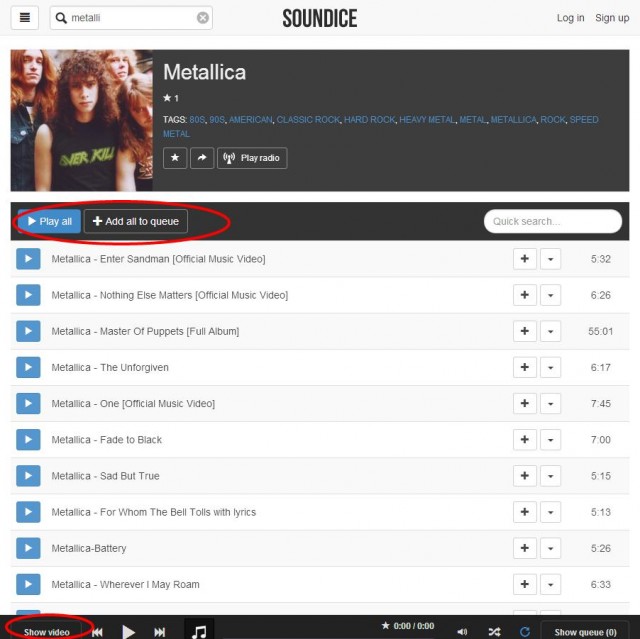The image size is (640, 639).
Task: Expand options dropdown for Sad But True
Action: (551, 476)
